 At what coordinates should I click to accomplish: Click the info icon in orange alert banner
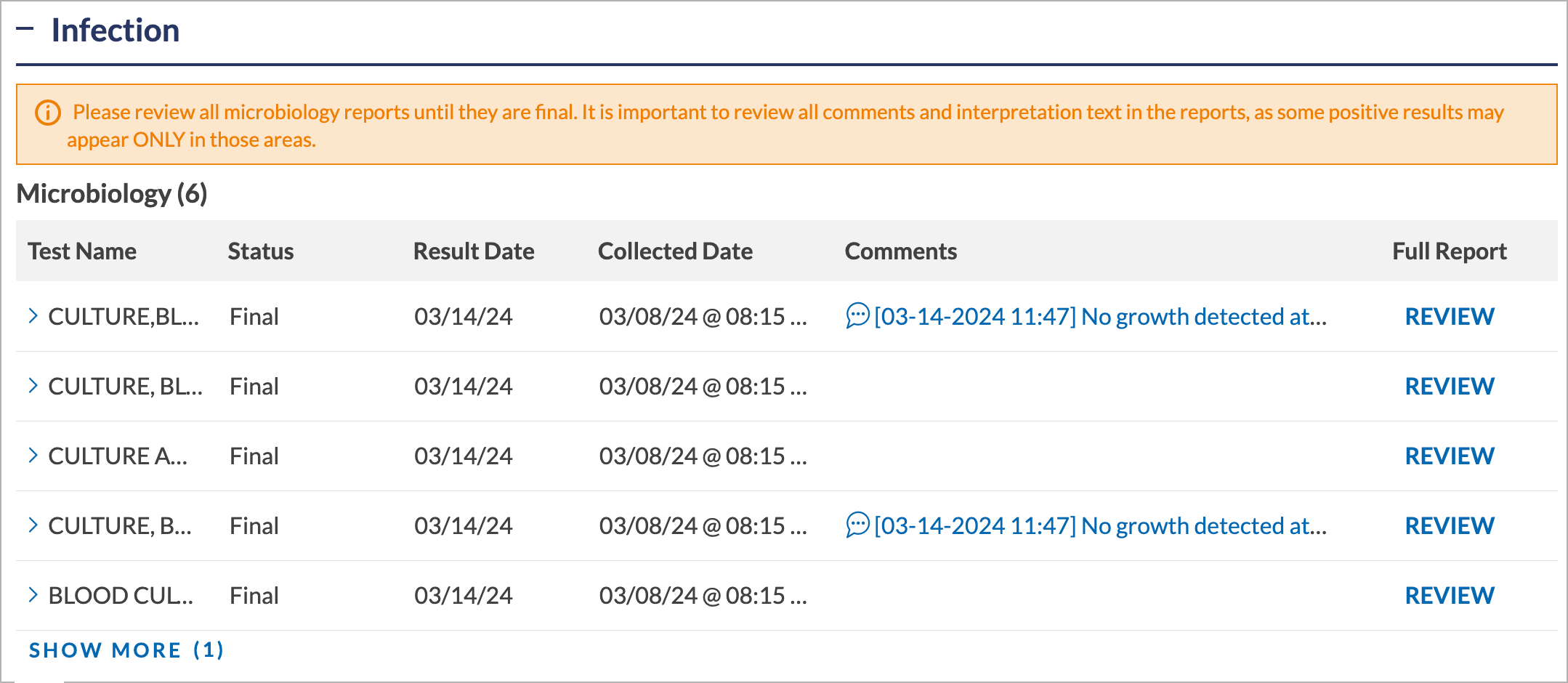[x=48, y=113]
